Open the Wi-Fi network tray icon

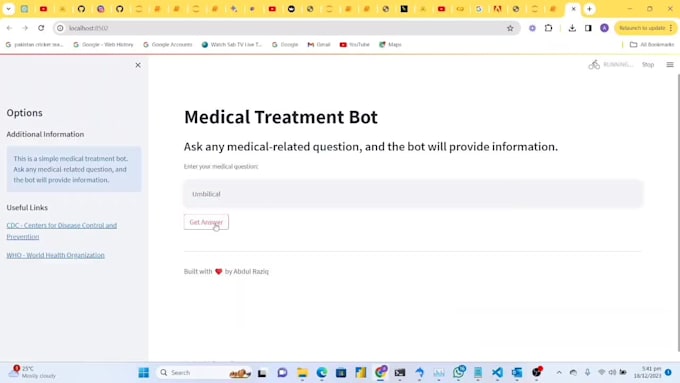[x=602, y=373]
